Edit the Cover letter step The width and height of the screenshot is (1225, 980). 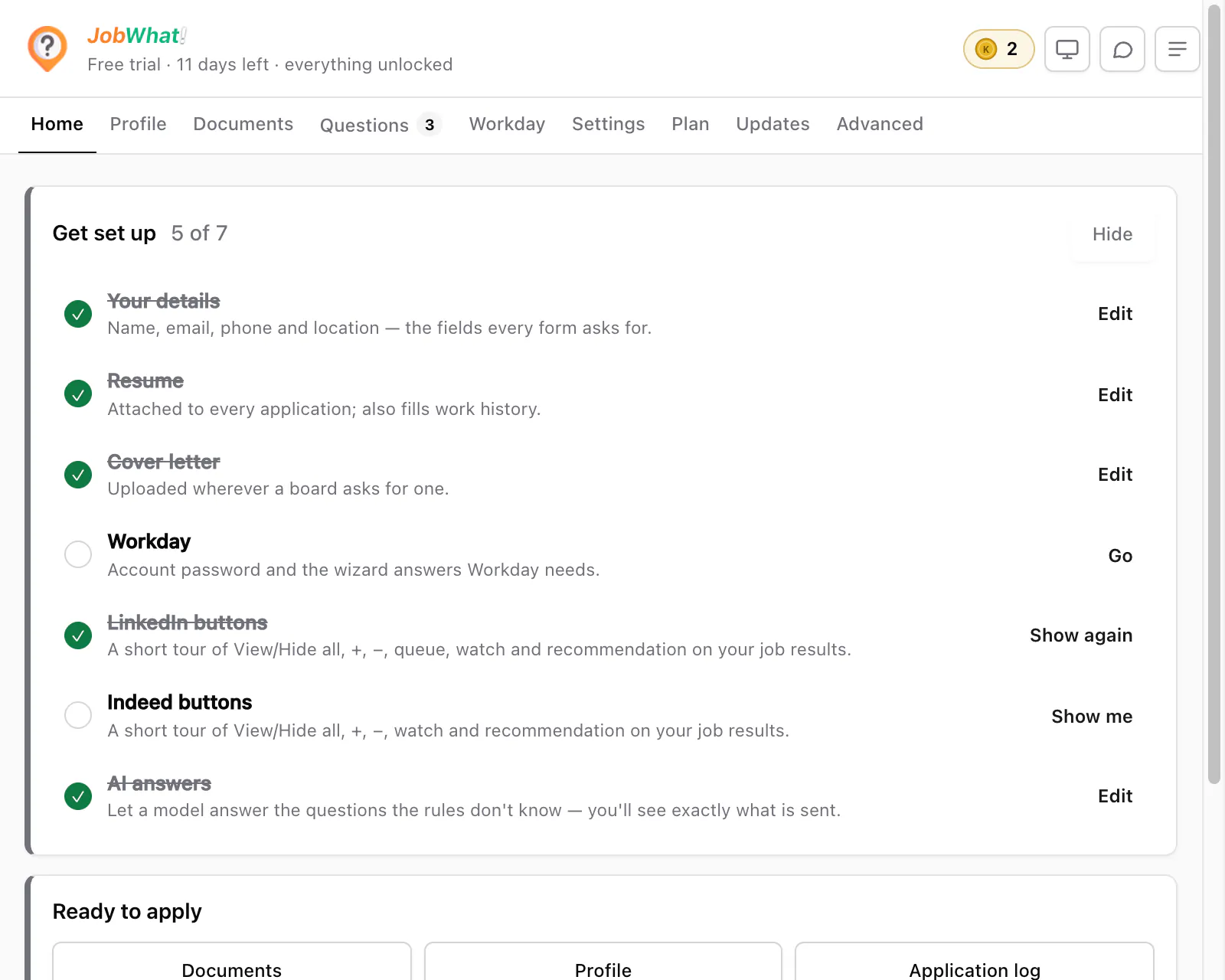point(1115,475)
